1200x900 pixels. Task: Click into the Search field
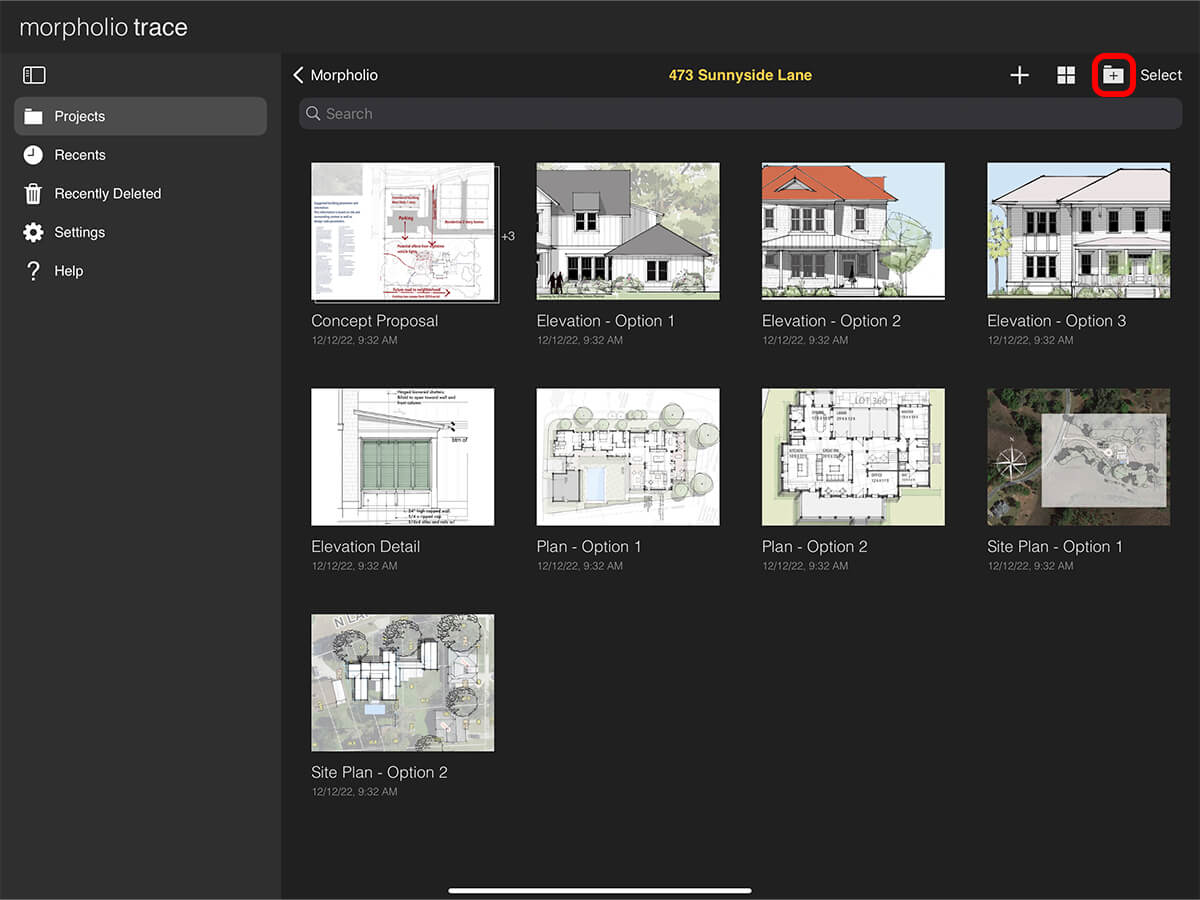740,114
